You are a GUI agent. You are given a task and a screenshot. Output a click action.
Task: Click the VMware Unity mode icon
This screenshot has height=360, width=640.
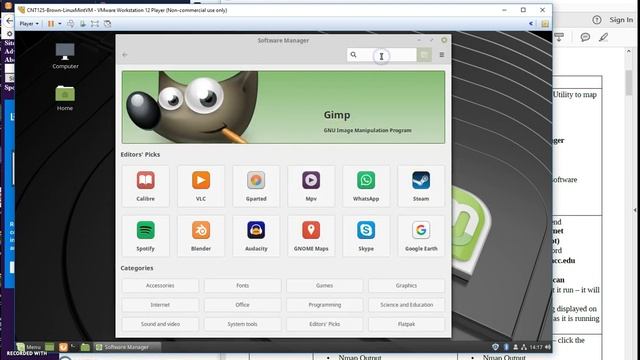coord(108,24)
